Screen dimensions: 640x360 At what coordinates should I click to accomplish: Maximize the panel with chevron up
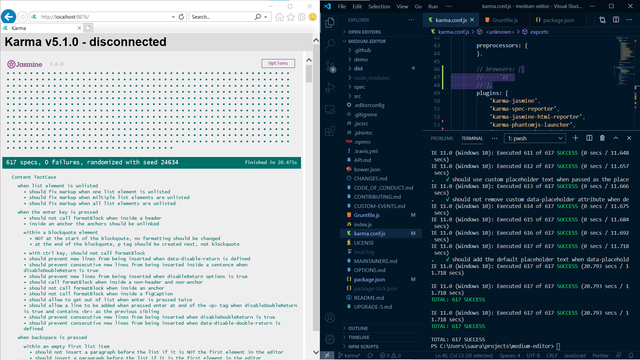point(616,138)
